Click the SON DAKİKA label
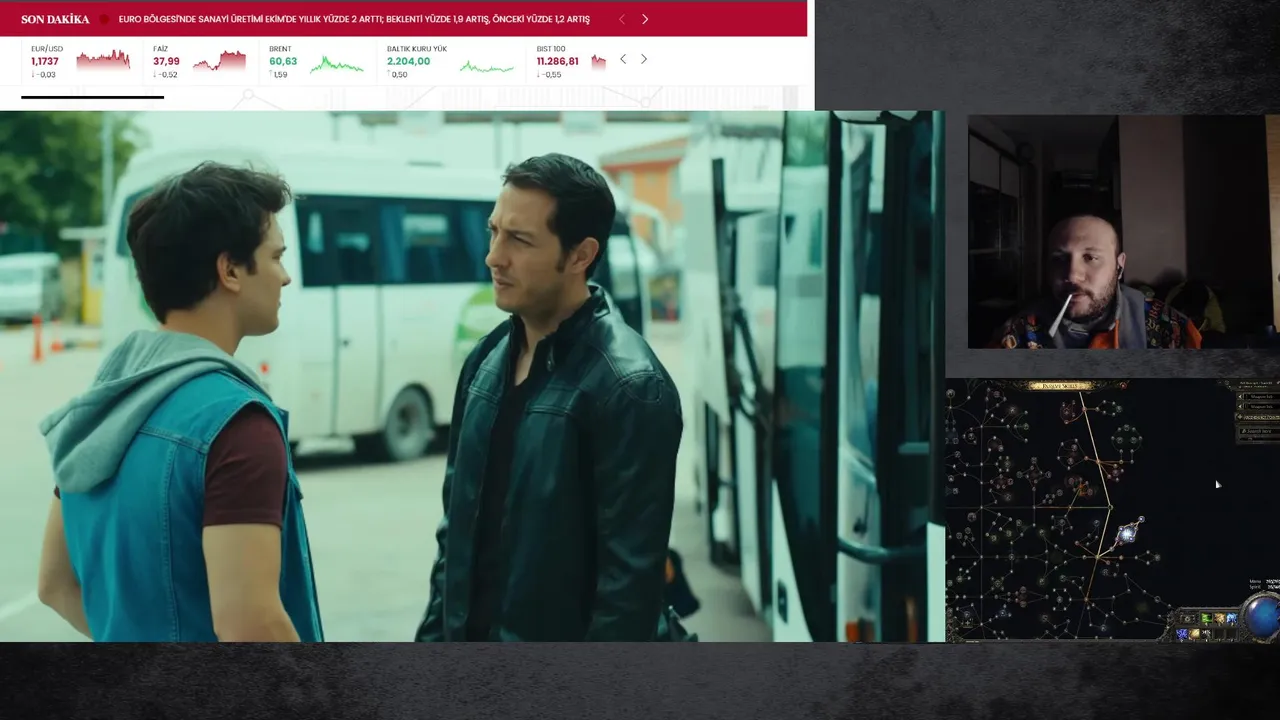 [x=55, y=19]
